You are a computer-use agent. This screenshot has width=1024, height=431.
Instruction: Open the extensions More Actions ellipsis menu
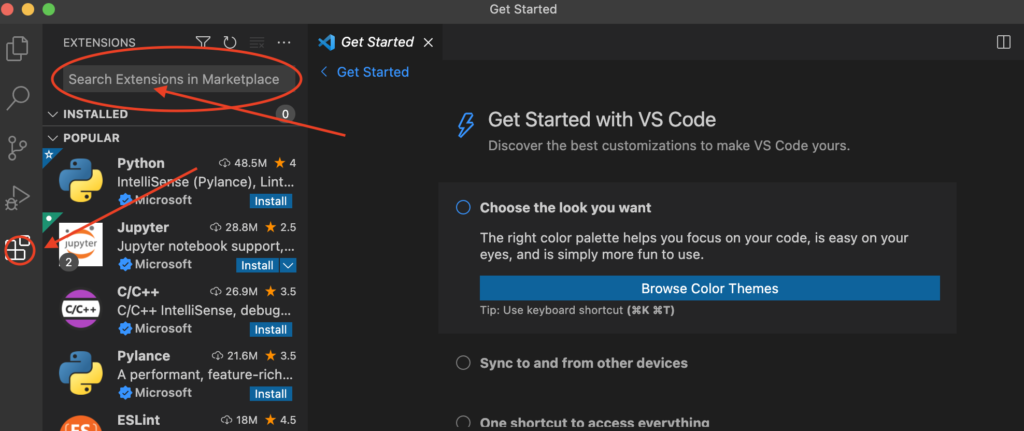[284, 43]
